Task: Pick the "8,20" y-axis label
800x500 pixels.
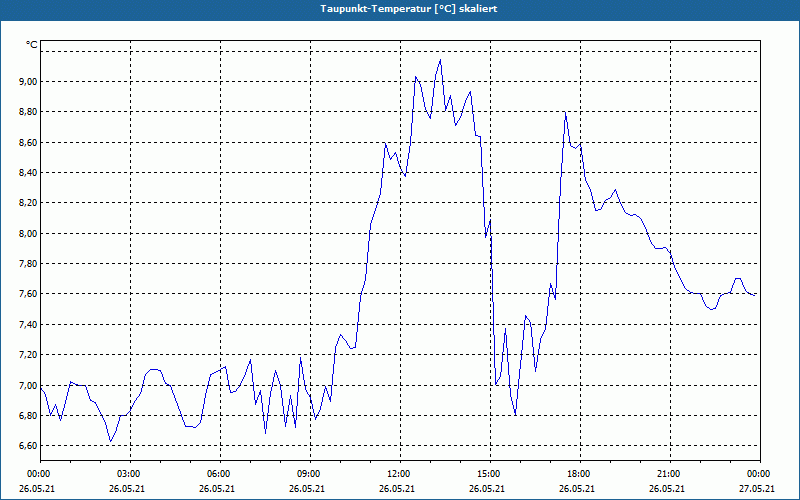Action: pos(28,203)
